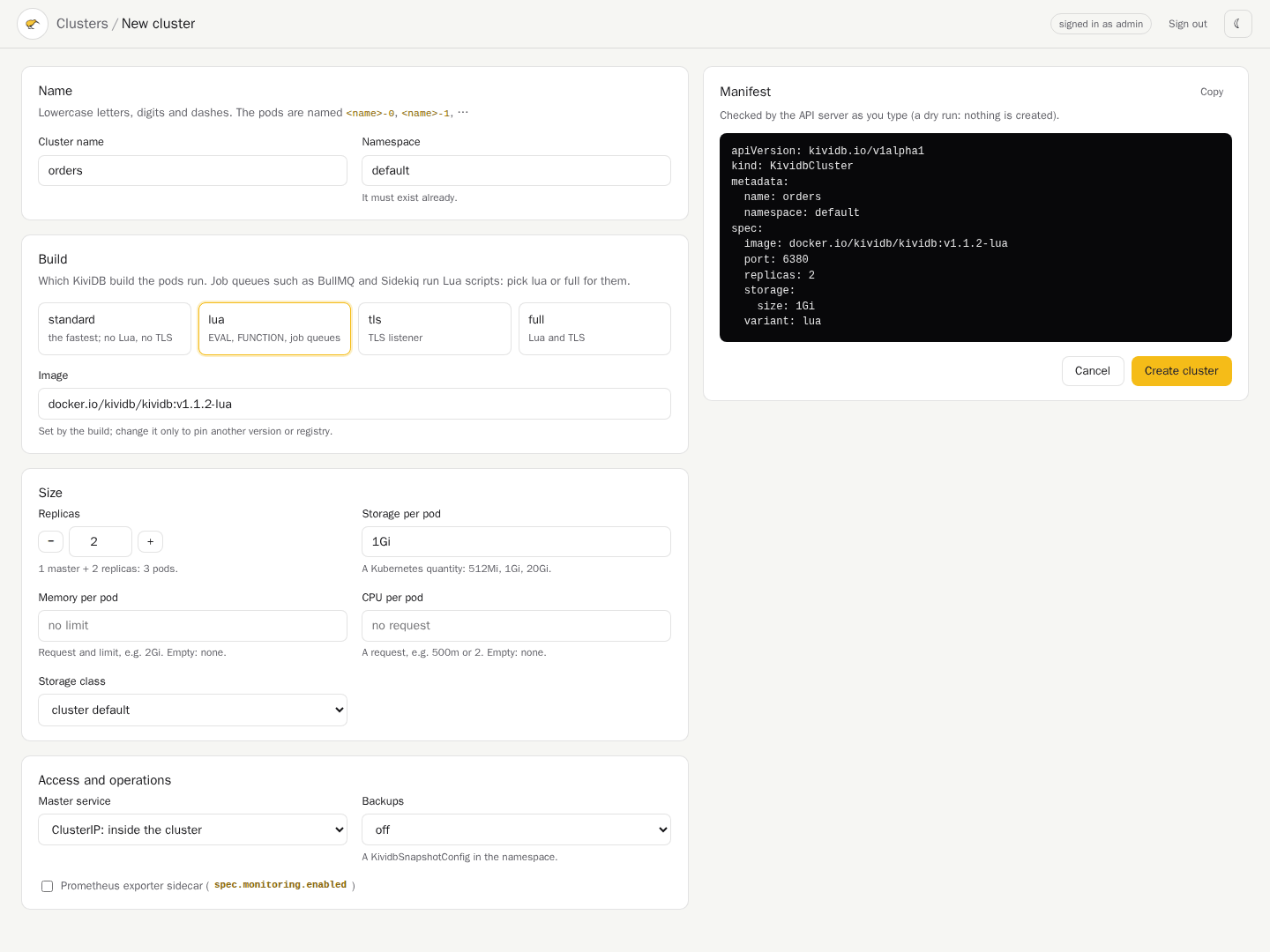This screenshot has width=1270, height=952.
Task: Select the standard build option
Action: (115, 329)
